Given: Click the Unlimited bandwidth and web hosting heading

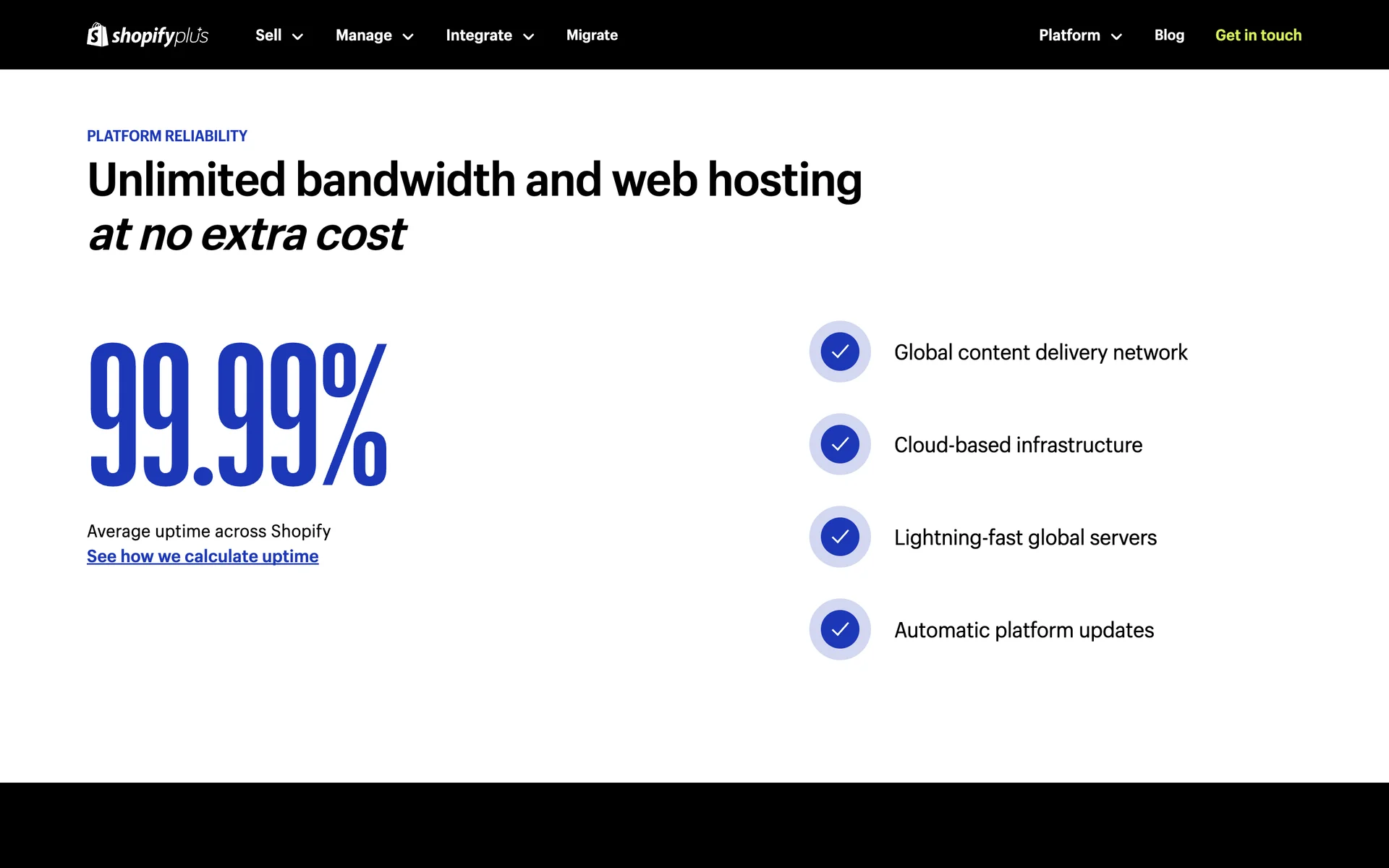Looking at the screenshot, I should [x=474, y=180].
